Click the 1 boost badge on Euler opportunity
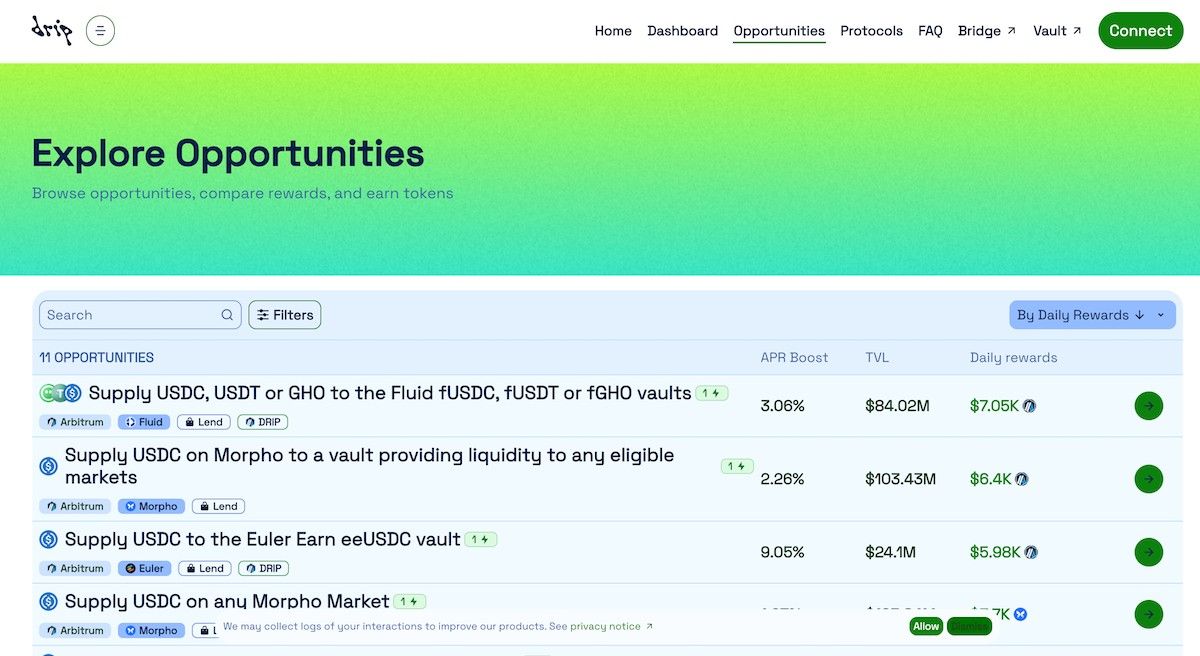Image resolution: width=1200 pixels, height=656 pixels. [x=482, y=539]
